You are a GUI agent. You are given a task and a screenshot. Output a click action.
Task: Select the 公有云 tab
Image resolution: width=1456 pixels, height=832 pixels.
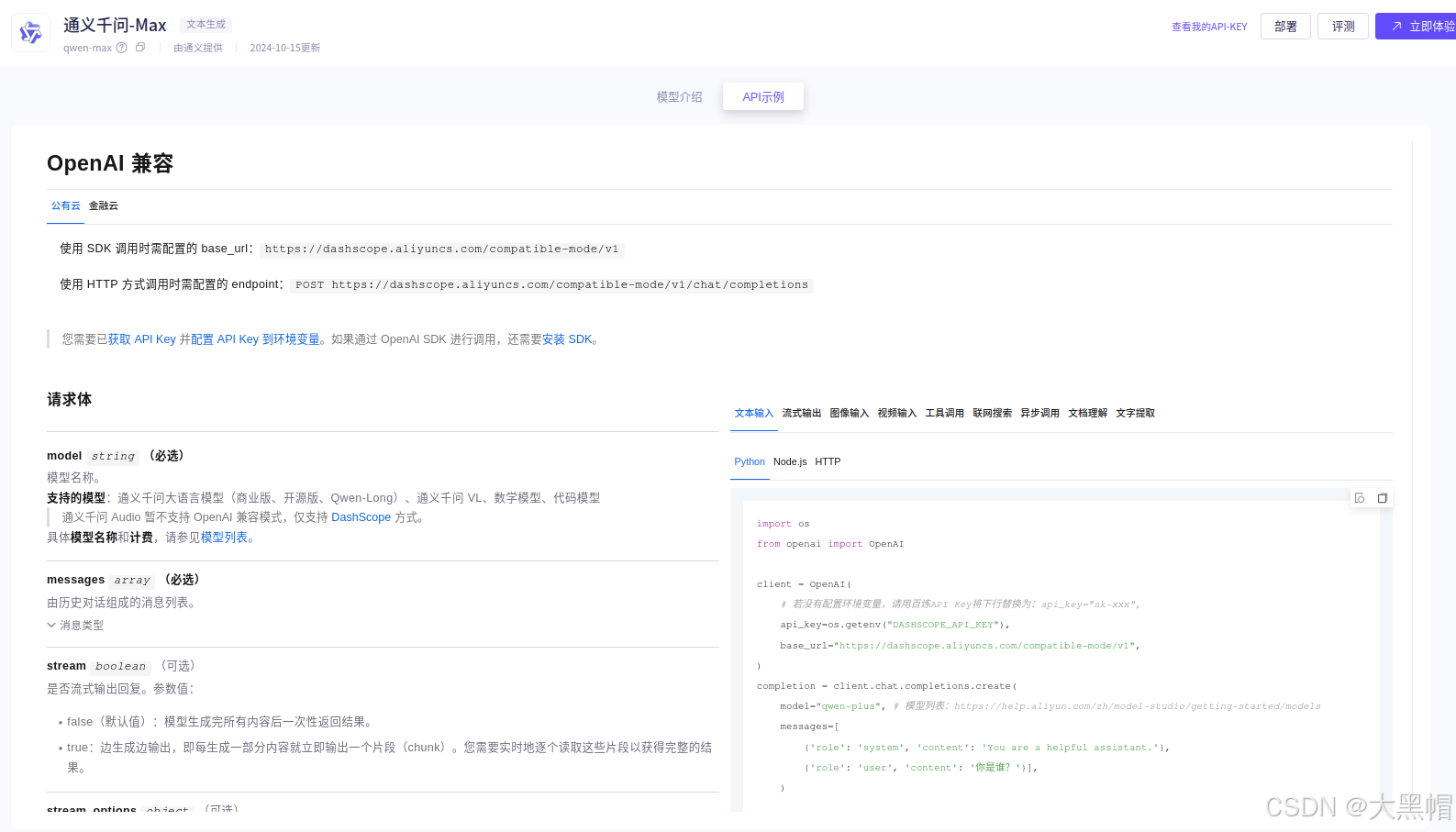point(66,205)
